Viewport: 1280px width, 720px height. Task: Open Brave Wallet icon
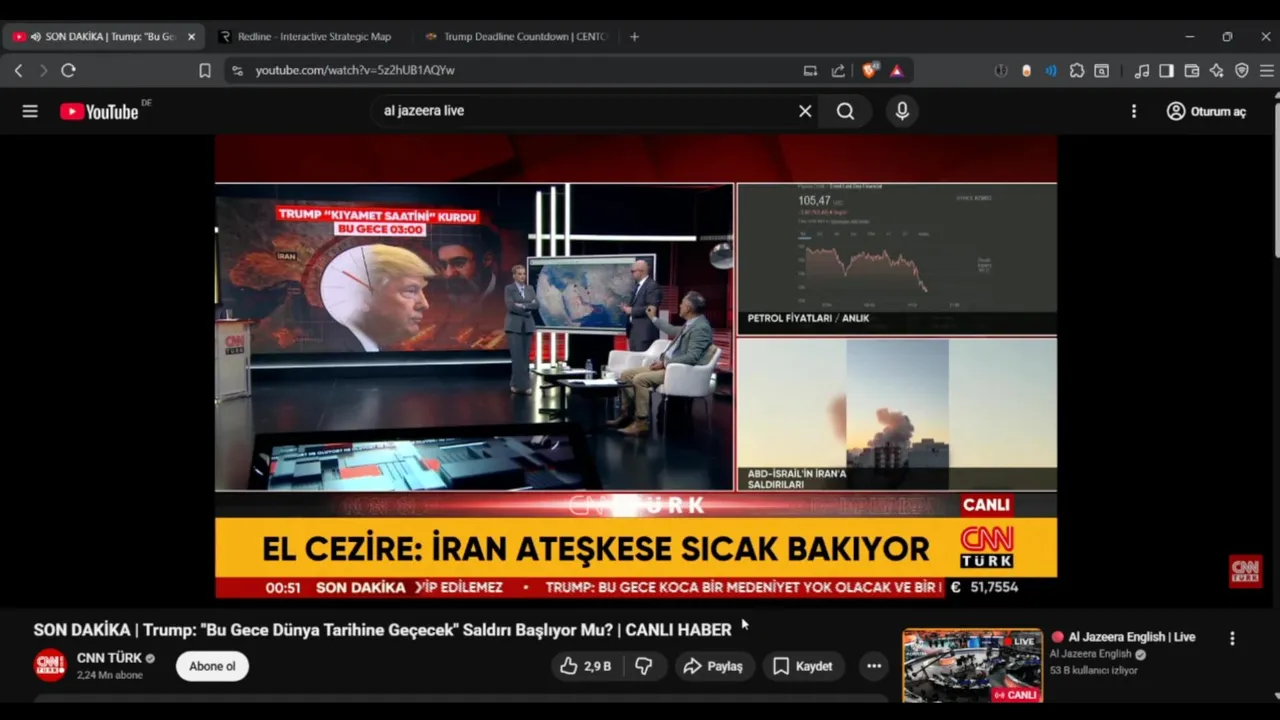(1191, 70)
